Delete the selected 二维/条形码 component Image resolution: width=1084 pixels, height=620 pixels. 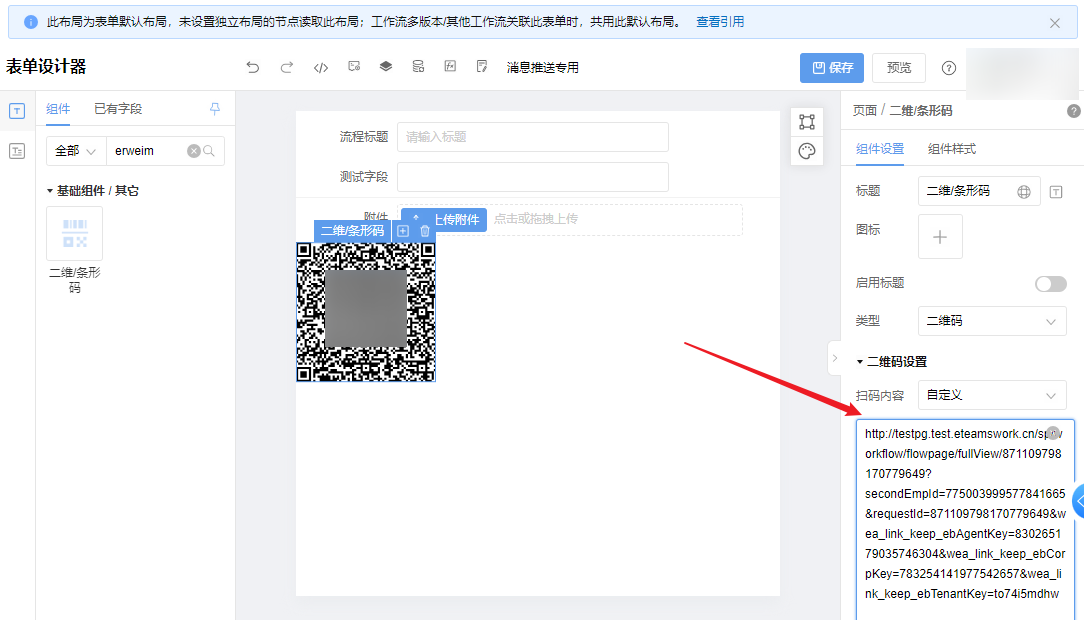click(x=424, y=231)
